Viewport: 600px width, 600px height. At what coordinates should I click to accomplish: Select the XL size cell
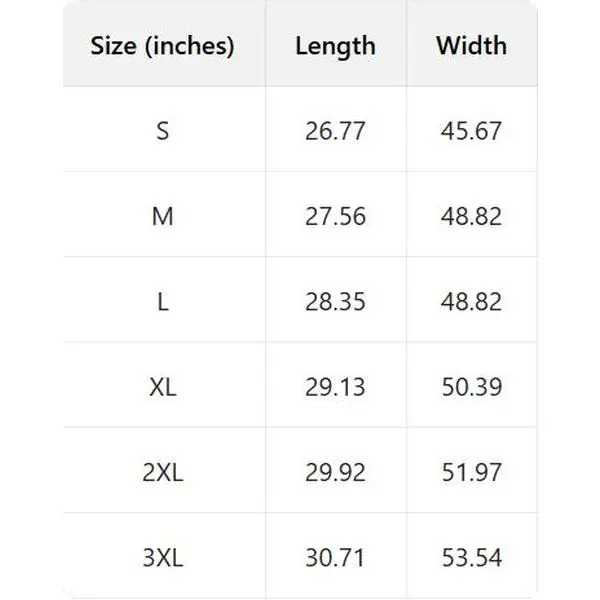(x=163, y=386)
